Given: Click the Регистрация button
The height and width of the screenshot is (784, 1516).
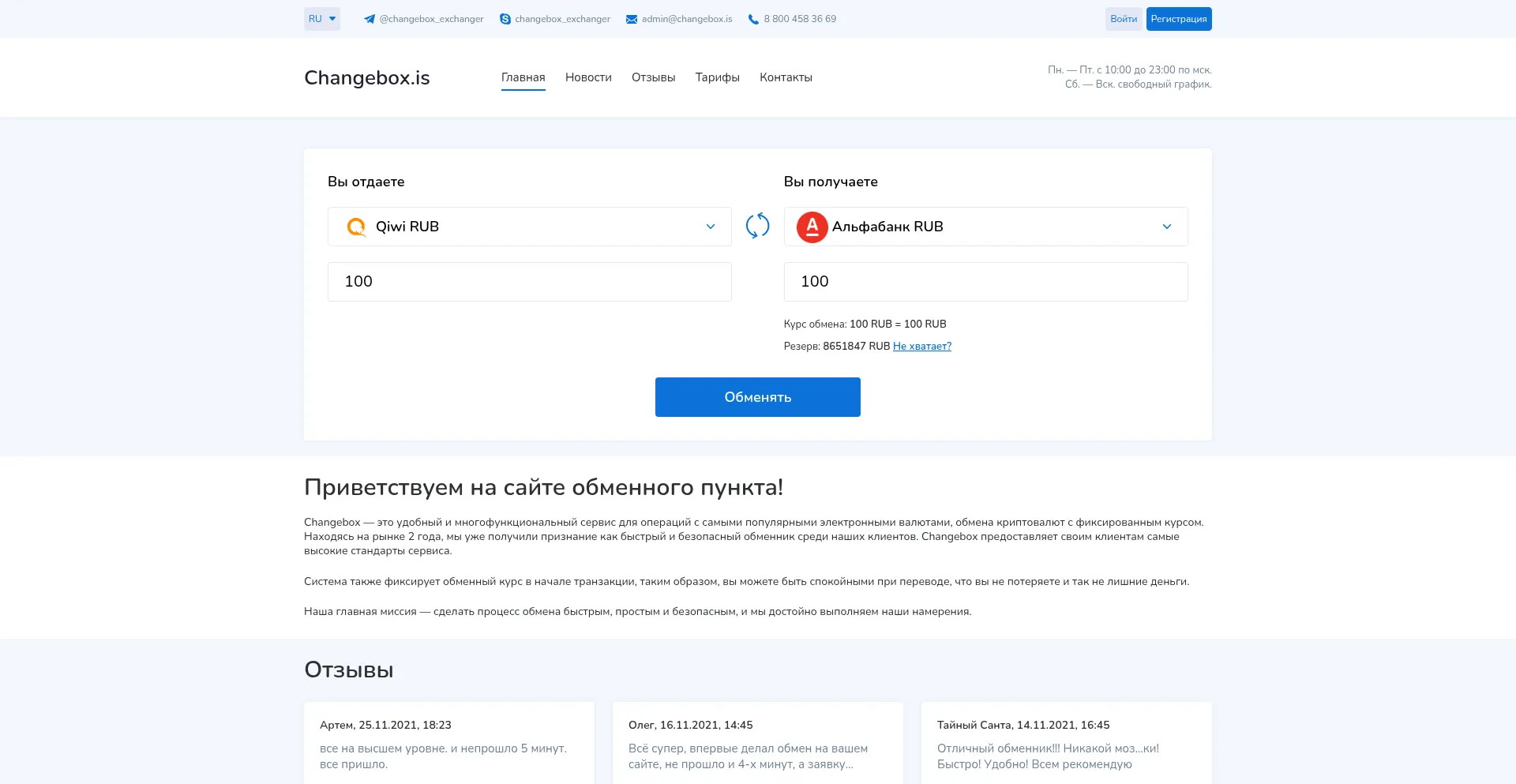Looking at the screenshot, I should [x=1179, y=18].
